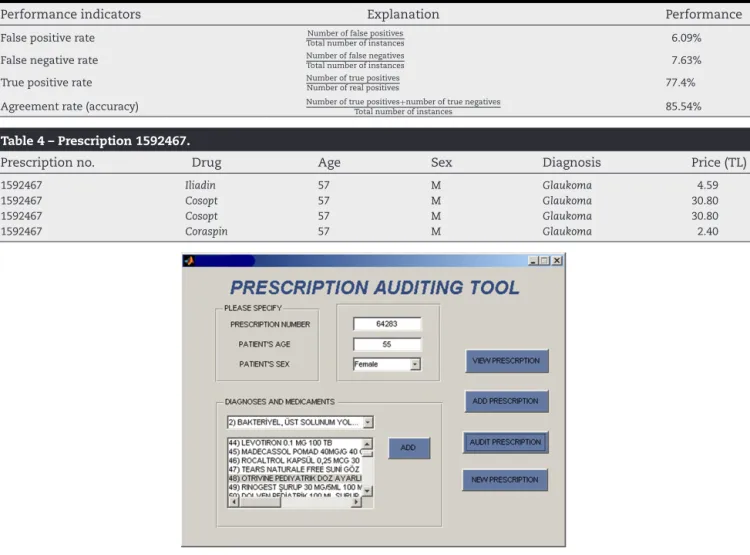Click the PATIENT'S AGE label
Screen dimensions: 750x555
coord(265,344)
